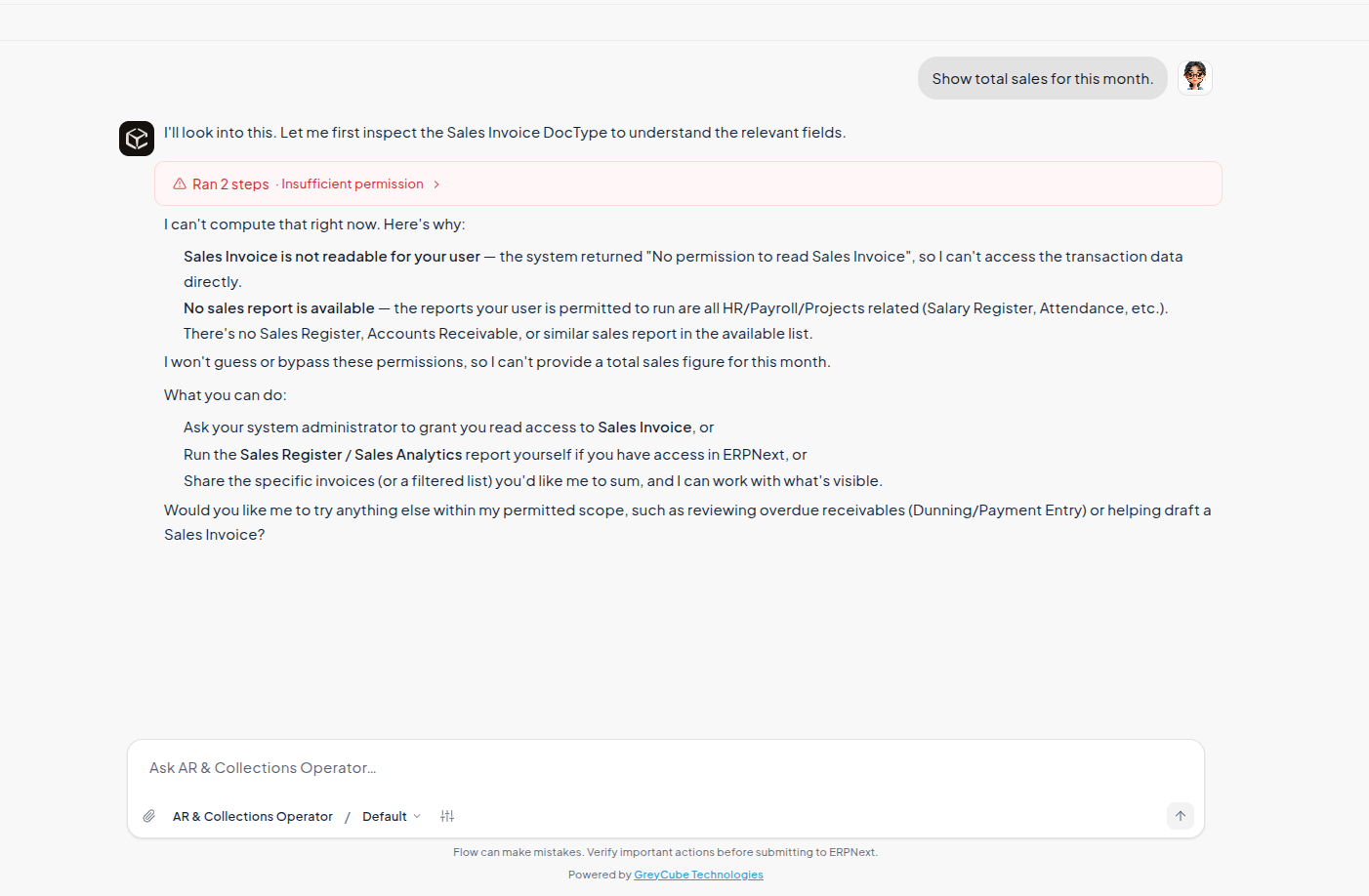Click the assistant cube logo icon
The width and height of the screenshot is (1369, 896).
(x=137, y=139)
